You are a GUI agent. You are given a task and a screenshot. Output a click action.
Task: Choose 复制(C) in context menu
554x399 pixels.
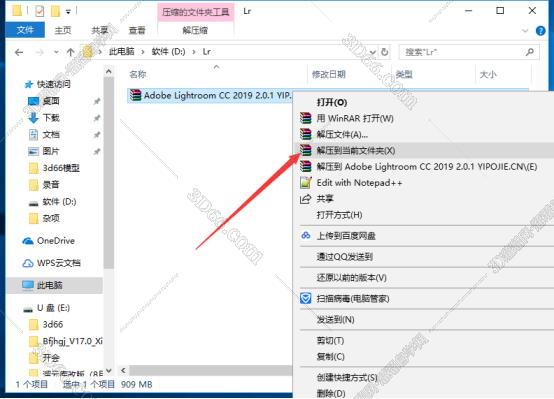(424, 356)
